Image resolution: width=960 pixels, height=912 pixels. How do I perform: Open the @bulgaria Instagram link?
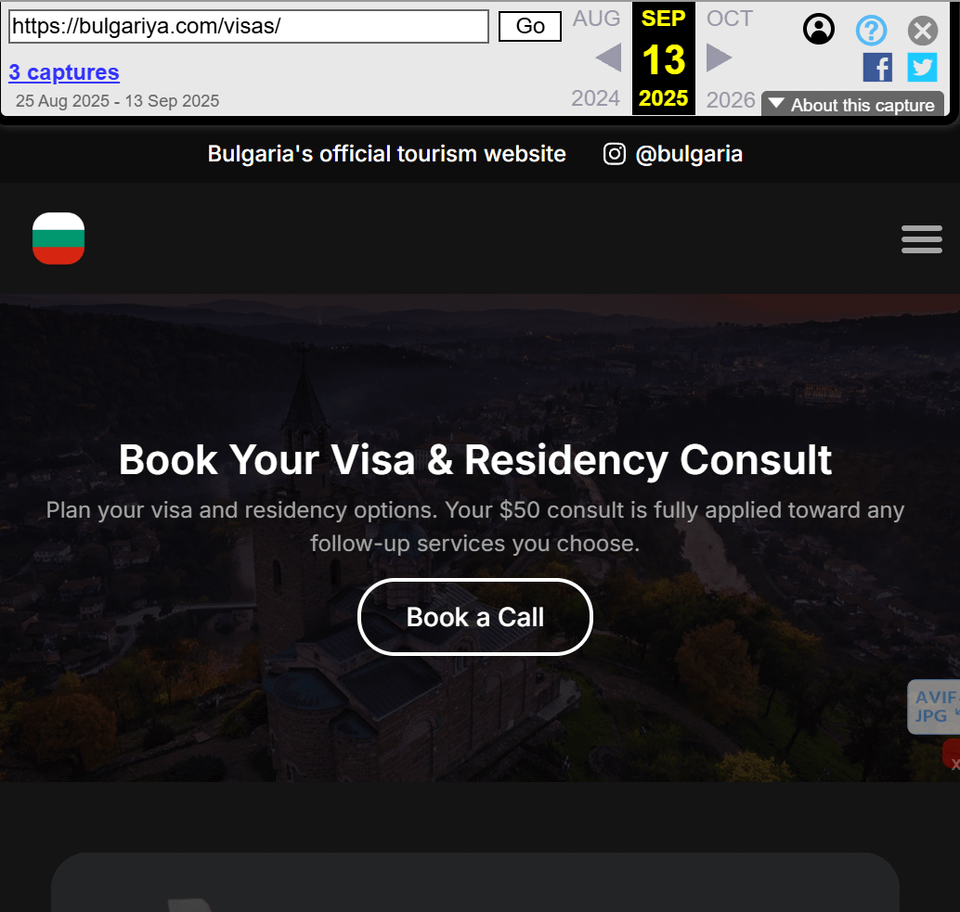pyautogui.click(x=689, y=154)
